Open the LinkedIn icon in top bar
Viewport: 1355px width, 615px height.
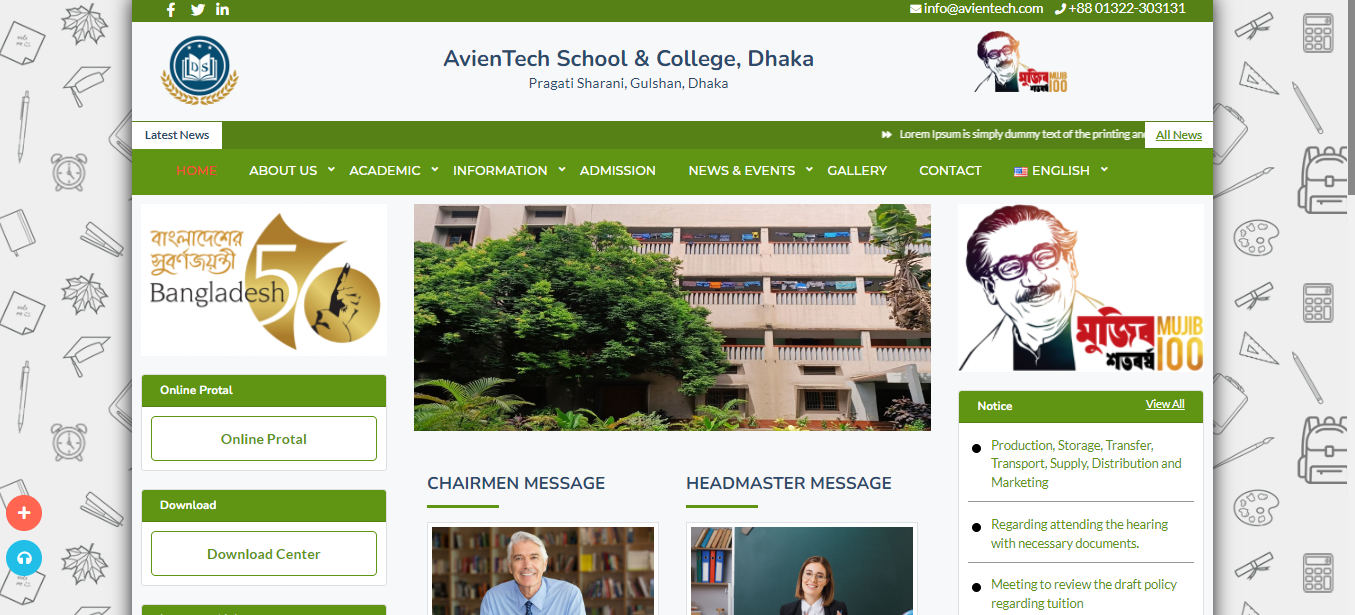pyautogui.click(x=222, y=10)
